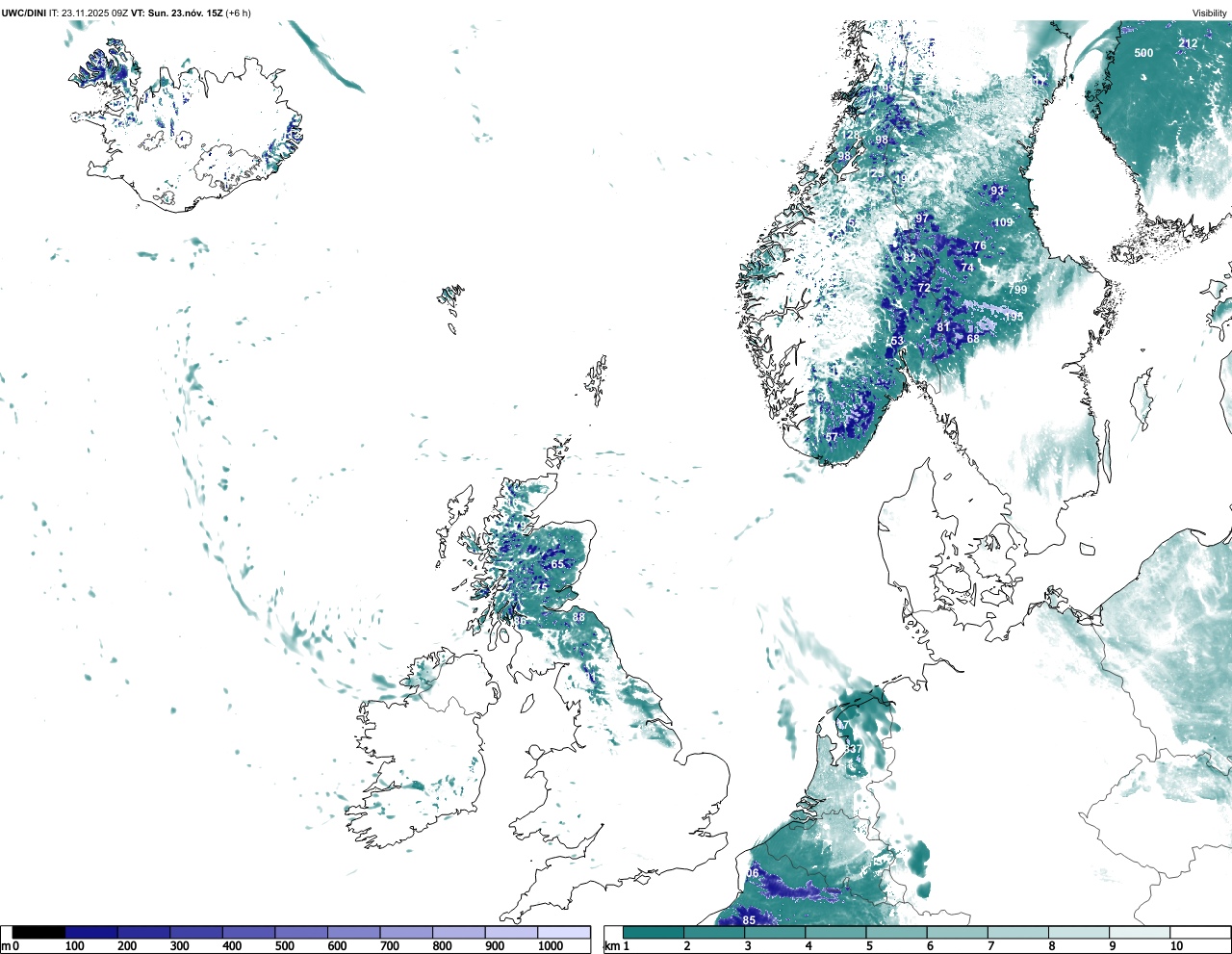
Task: Click the 700–800 m lavender legend swatch
Action: (x=406, y=932)
